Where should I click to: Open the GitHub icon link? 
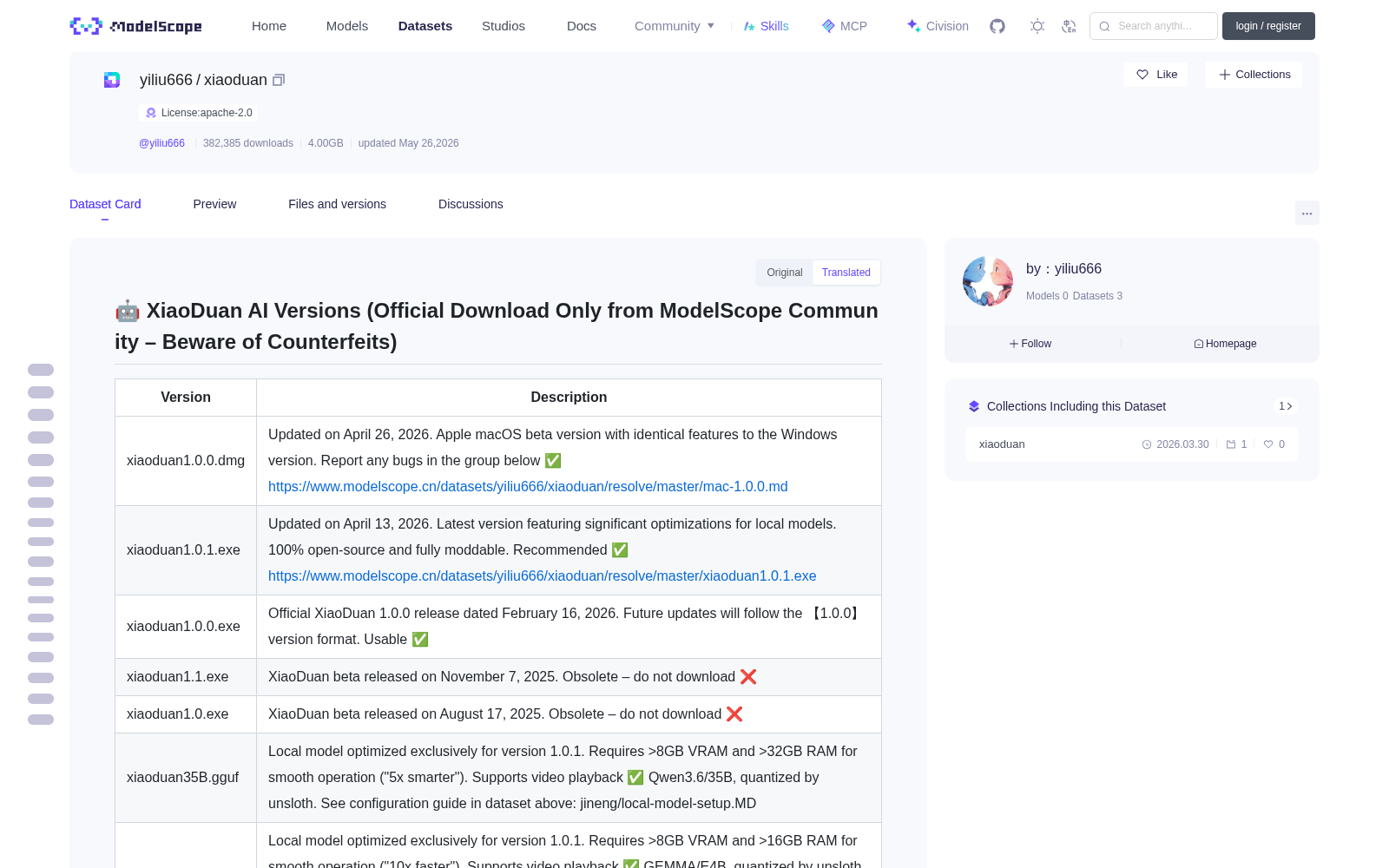997,26
